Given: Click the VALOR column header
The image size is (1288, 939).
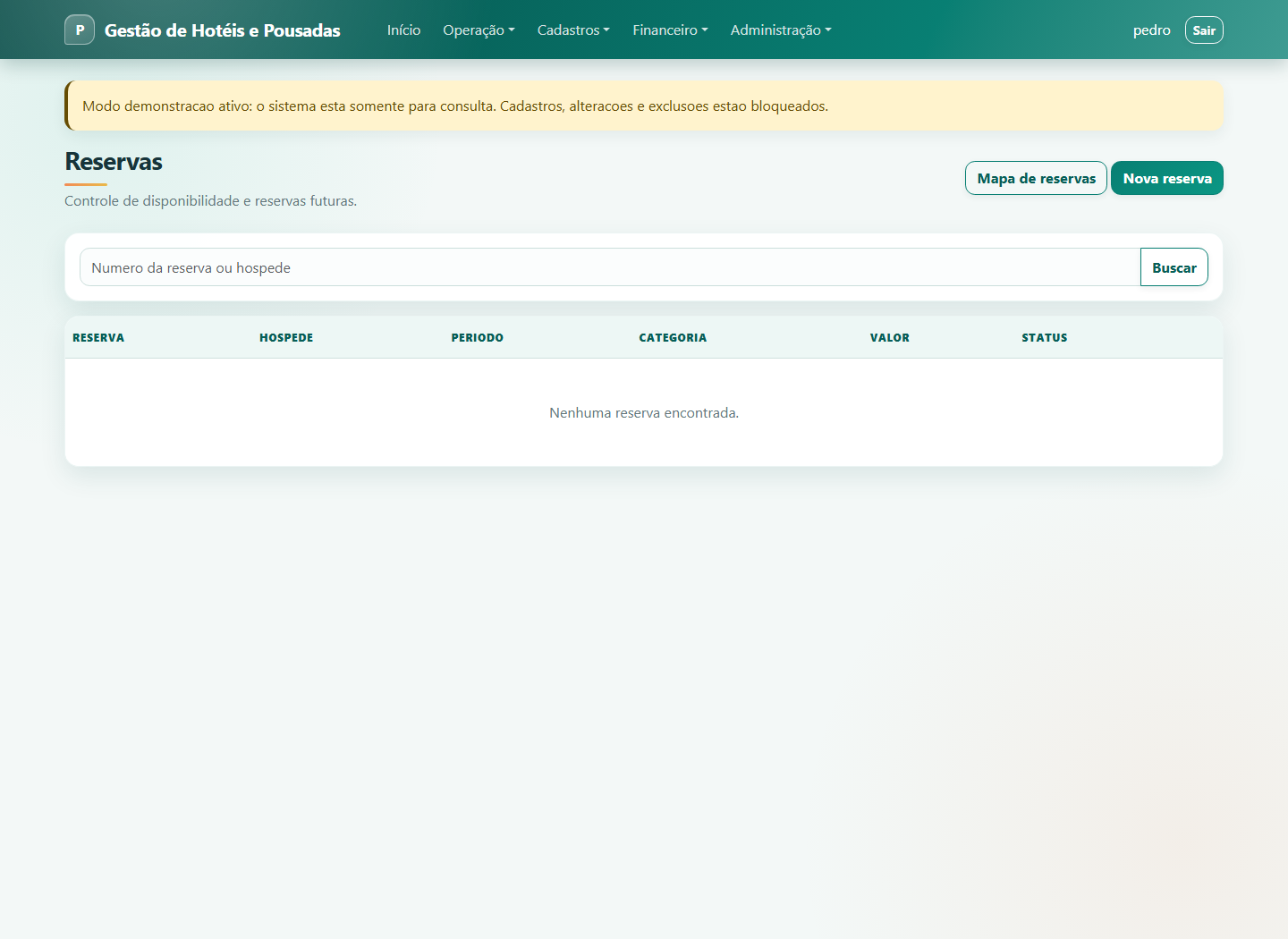Looking at the screenshot, I should [x=890, y=337].
